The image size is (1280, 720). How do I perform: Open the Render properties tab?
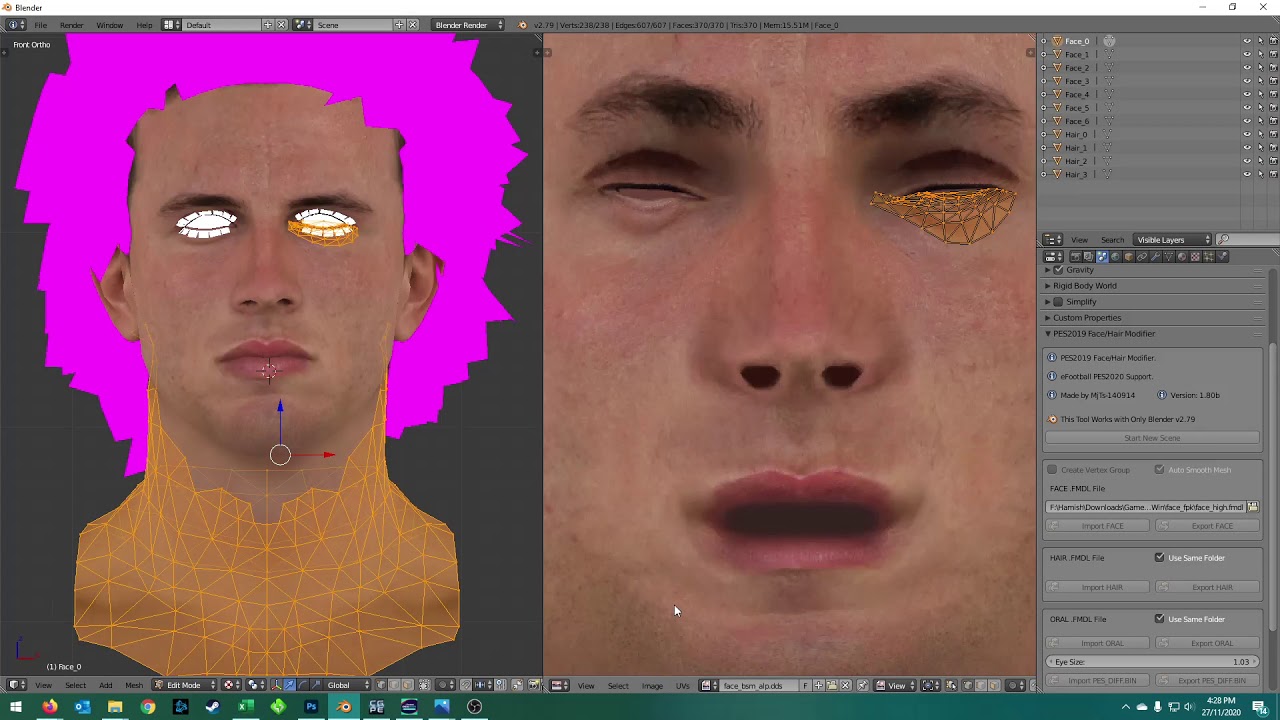(1076, 256)
